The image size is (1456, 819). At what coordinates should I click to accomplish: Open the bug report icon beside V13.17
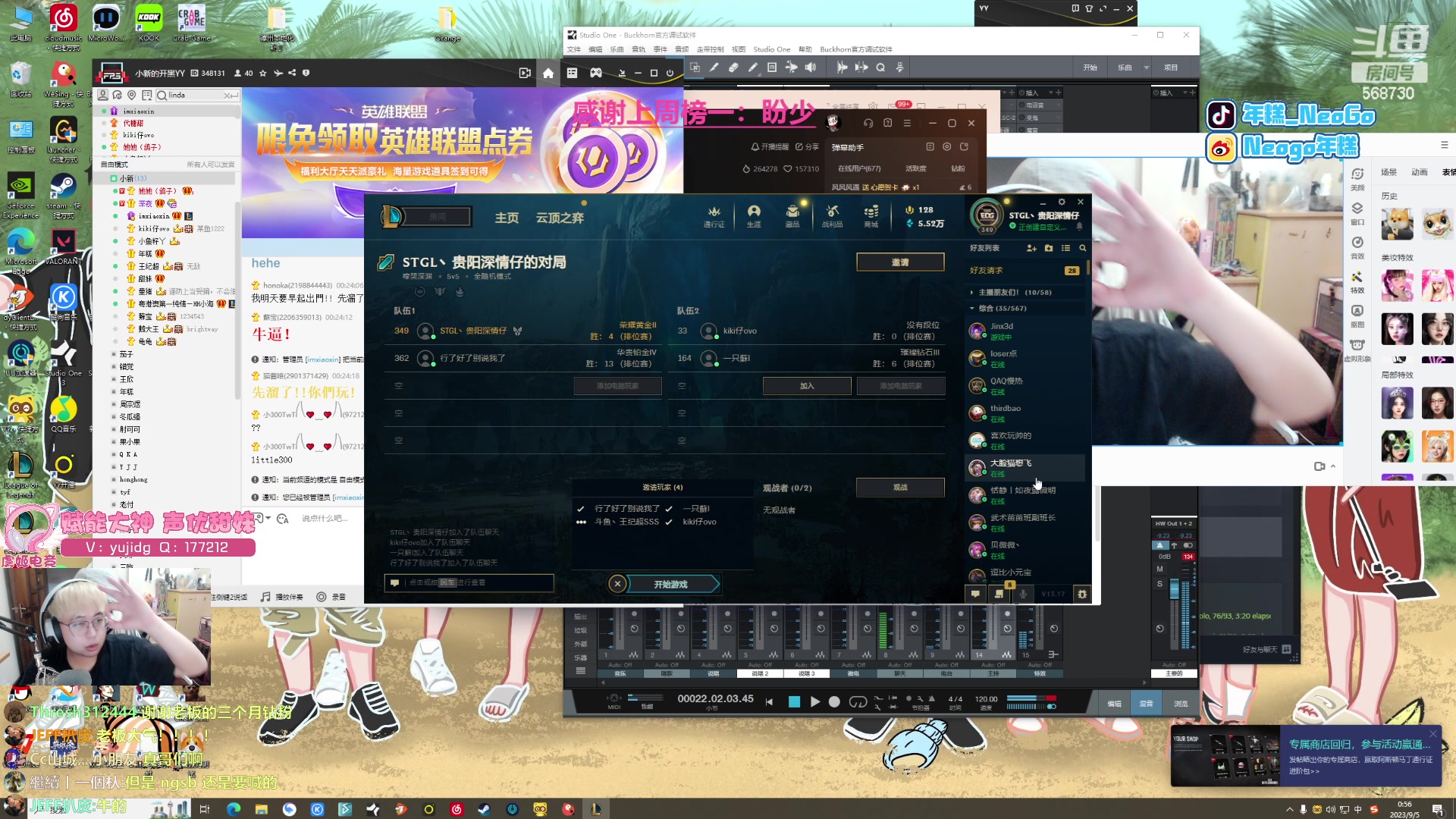coord(1082,594)
